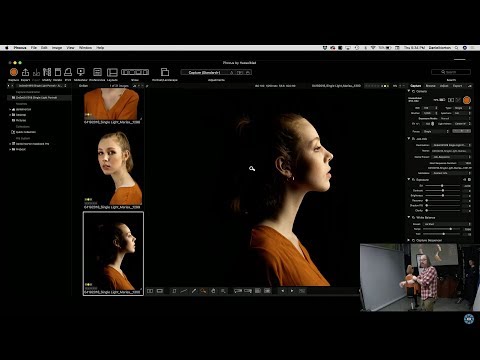The height and width of the screenshot is (360, 480).
Task: Select the front-facing portrait thumbnail
Action: point(113,168)
